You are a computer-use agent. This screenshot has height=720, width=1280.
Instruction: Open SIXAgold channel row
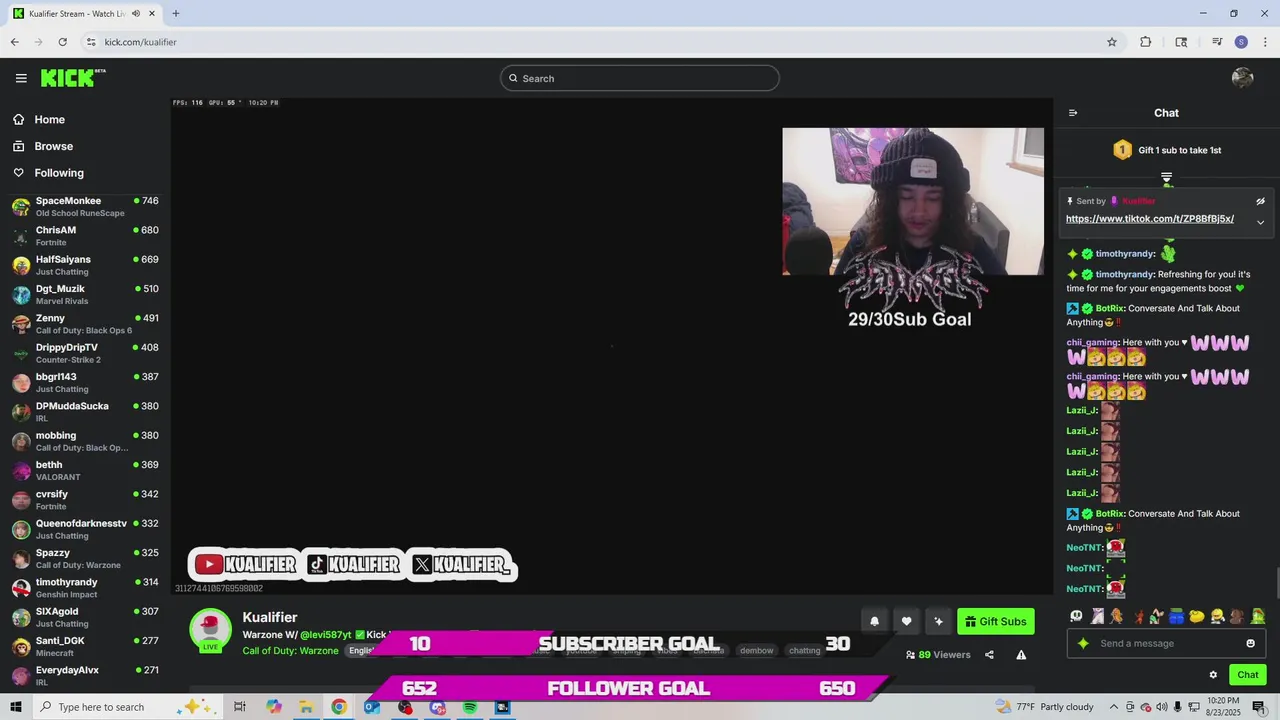pos(85,617)
